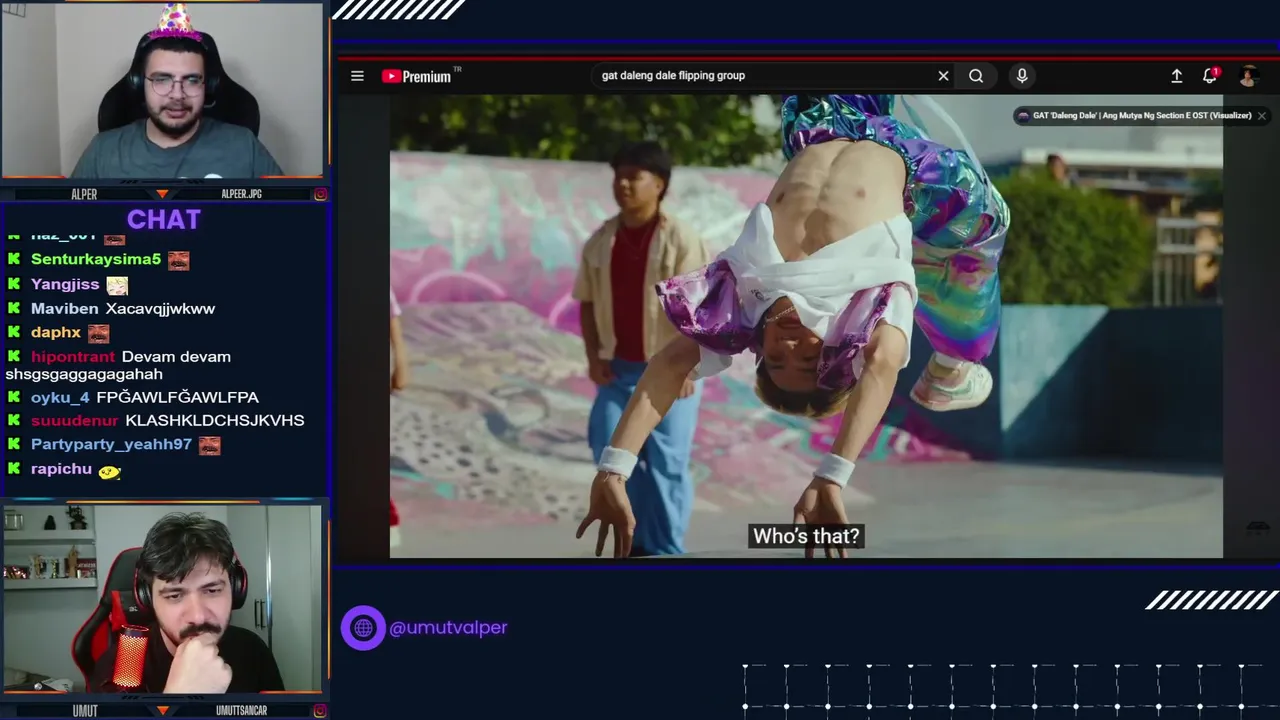Click the emote after Senturkaysima5

click(178, 260)
